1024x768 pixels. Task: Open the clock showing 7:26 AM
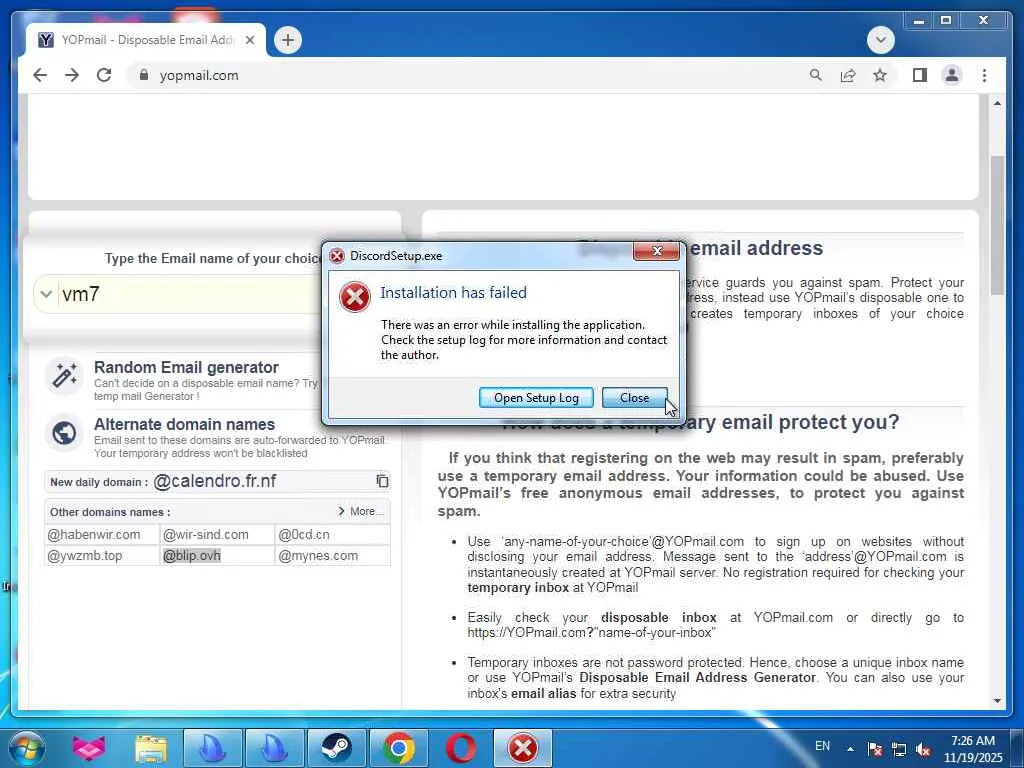pos(972,749)
